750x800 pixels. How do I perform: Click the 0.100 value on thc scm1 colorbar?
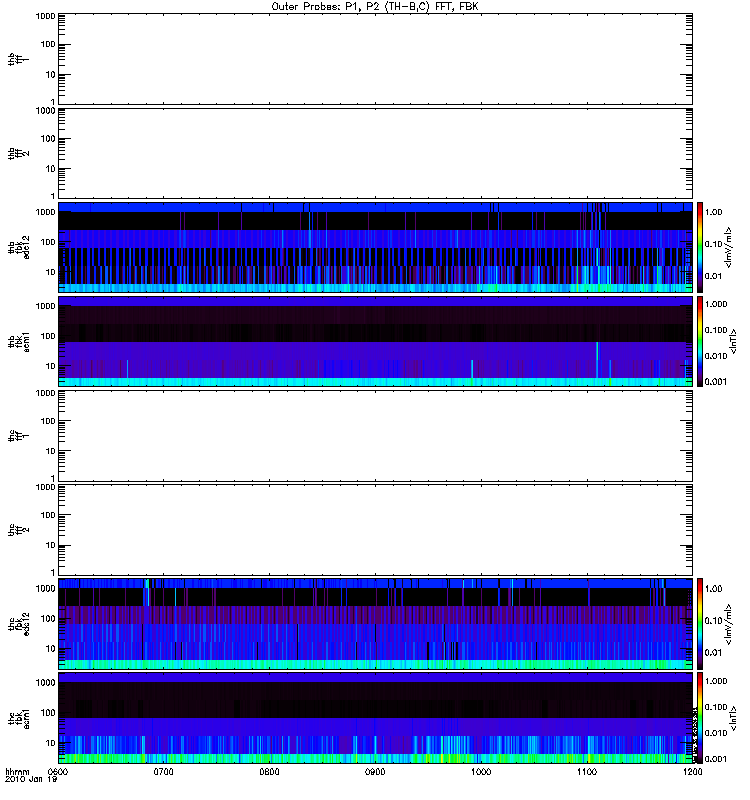pos(716,707)
